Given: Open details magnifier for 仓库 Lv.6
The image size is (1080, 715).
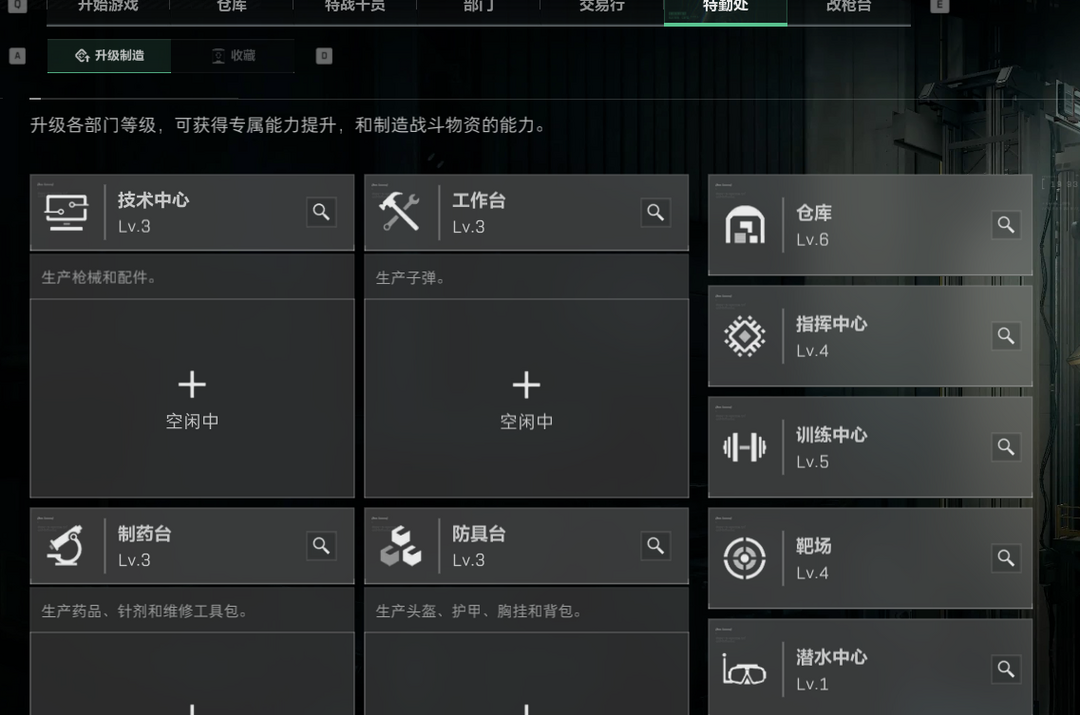Looking at the screenshot, I should pyautogui.click(x=1005, y=225).
